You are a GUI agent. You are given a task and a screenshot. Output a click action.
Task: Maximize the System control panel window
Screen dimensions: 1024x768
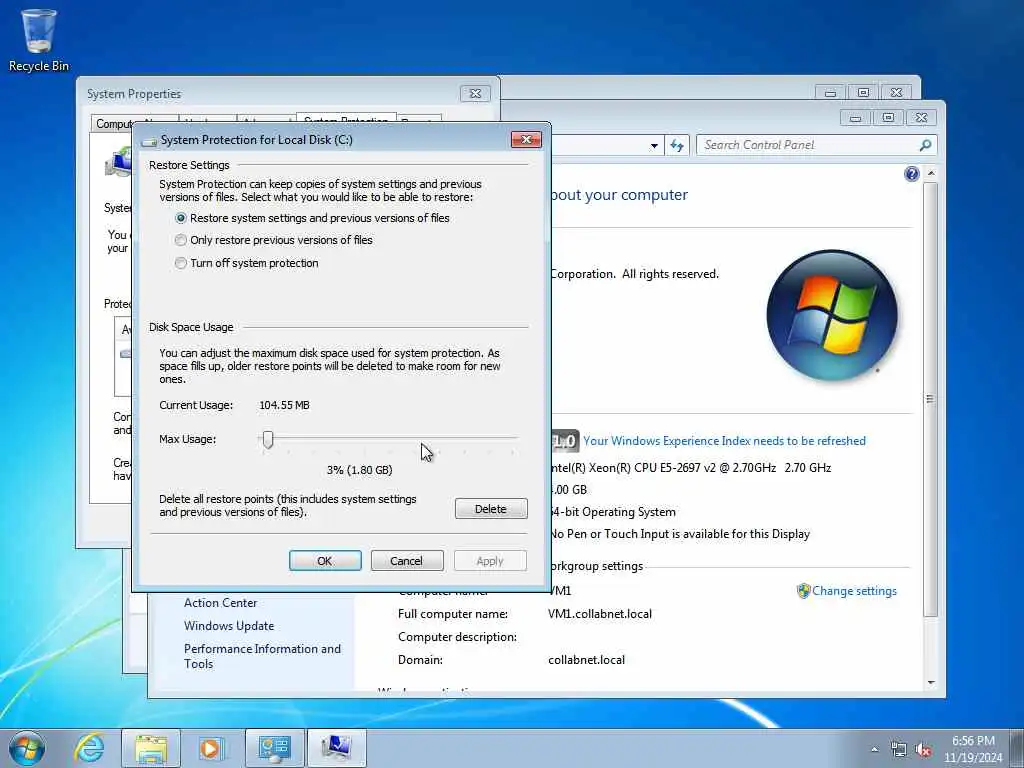click(888, 118)
